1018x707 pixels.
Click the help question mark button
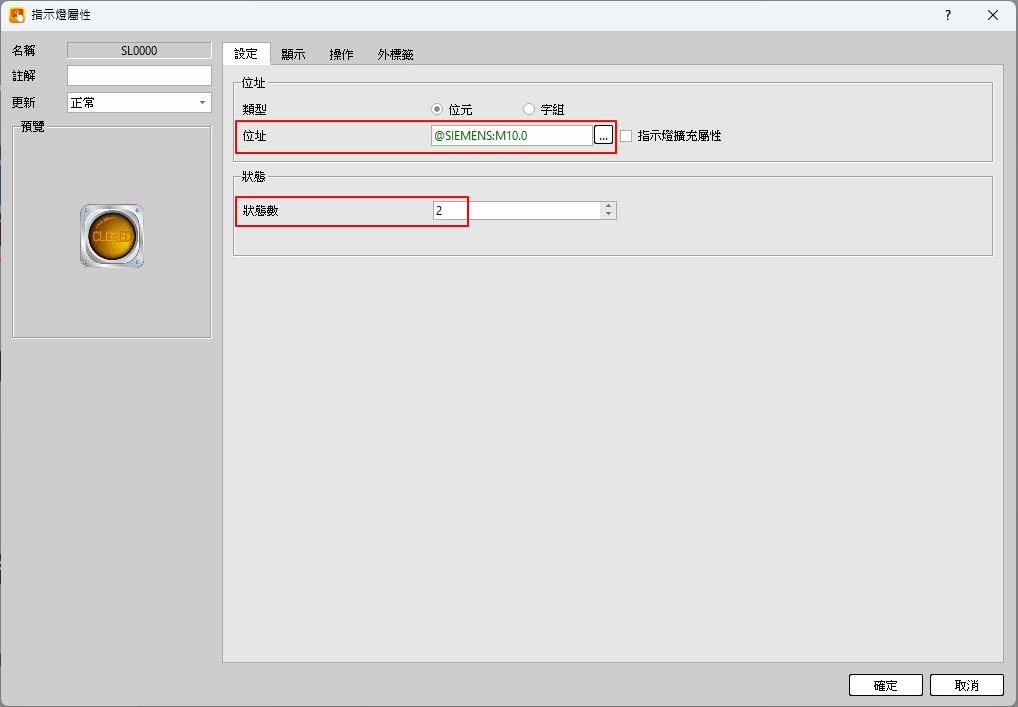[x=947, y=15]
